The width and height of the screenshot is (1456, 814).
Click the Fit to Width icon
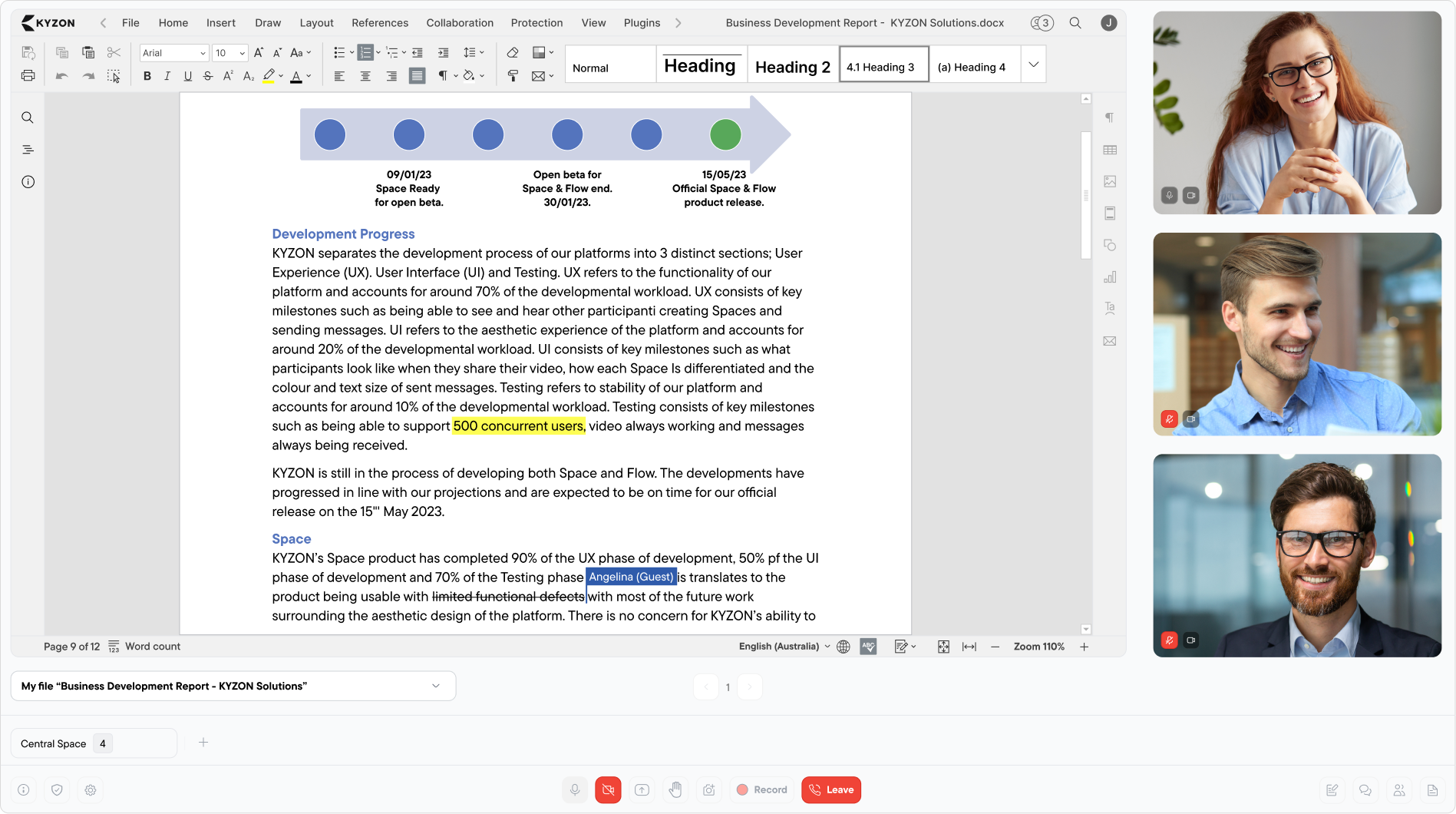969,647
